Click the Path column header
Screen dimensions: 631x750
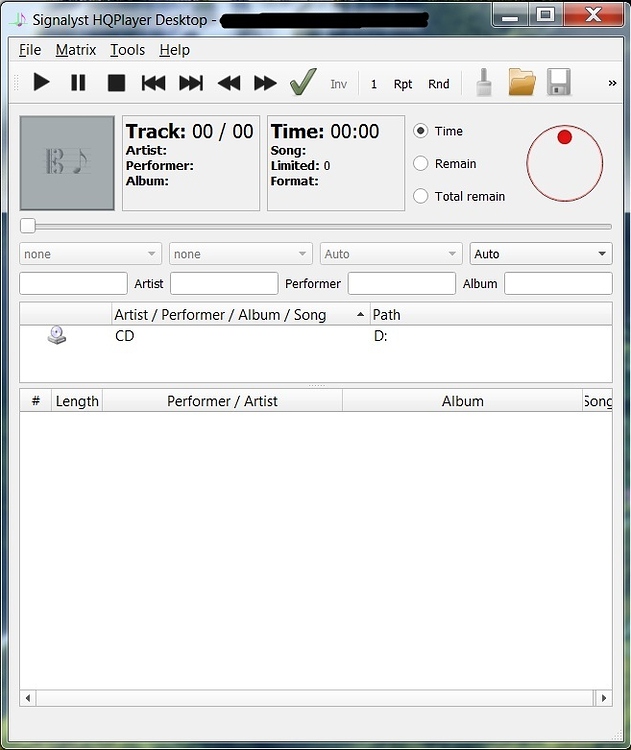coord(491,315)
